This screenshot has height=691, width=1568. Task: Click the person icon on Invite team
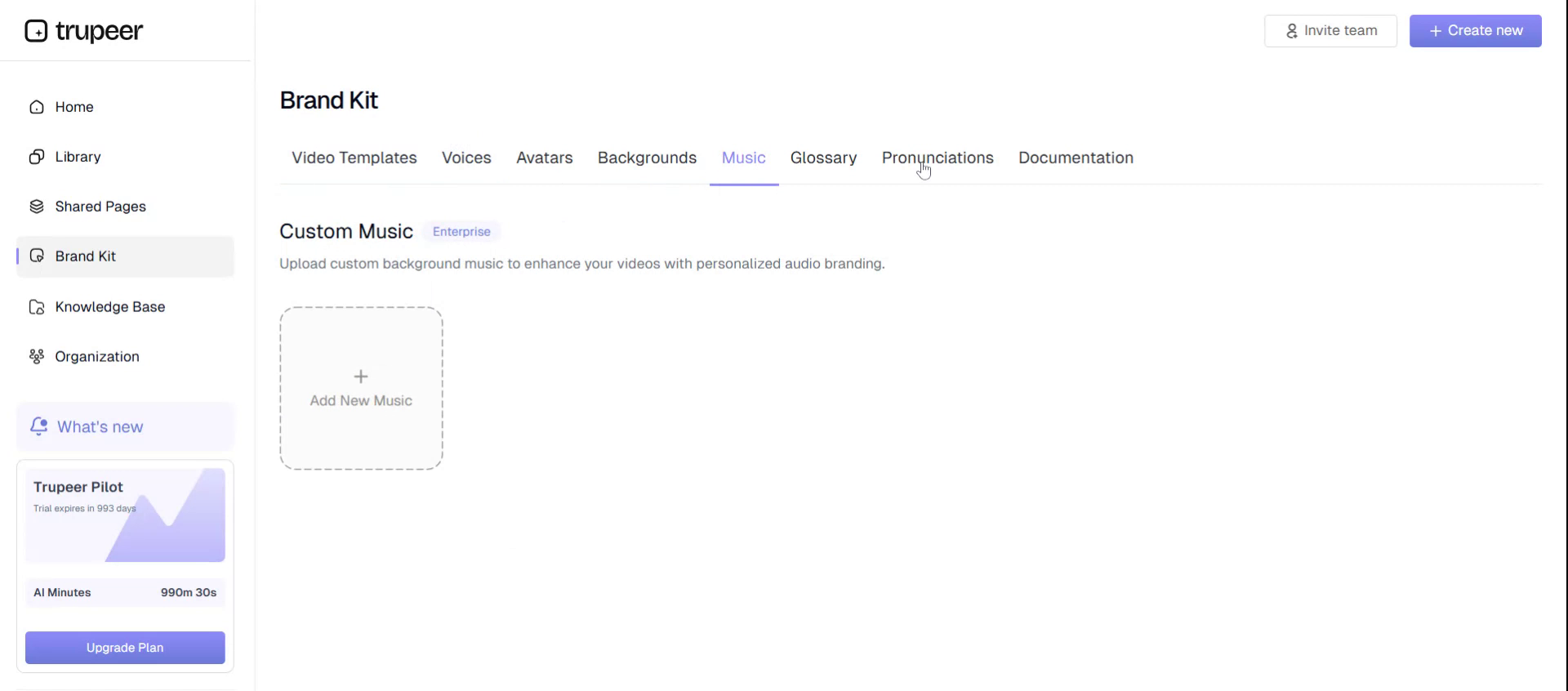tap(1292, 31)
